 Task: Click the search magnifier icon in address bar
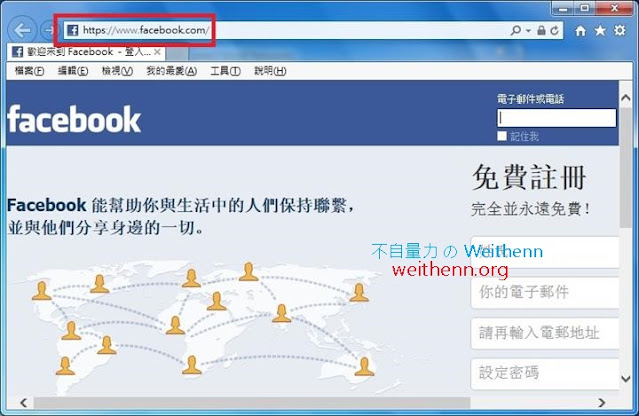(x=516, y=30)
